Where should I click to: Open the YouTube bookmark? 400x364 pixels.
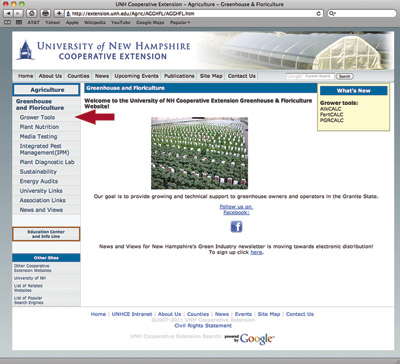point(121,22)
